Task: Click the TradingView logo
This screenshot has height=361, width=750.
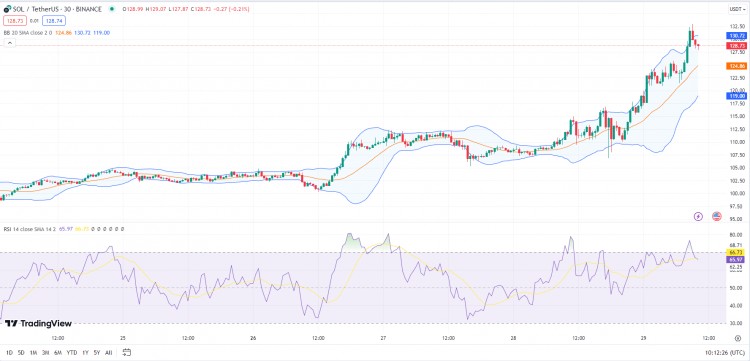Action: 38,324
